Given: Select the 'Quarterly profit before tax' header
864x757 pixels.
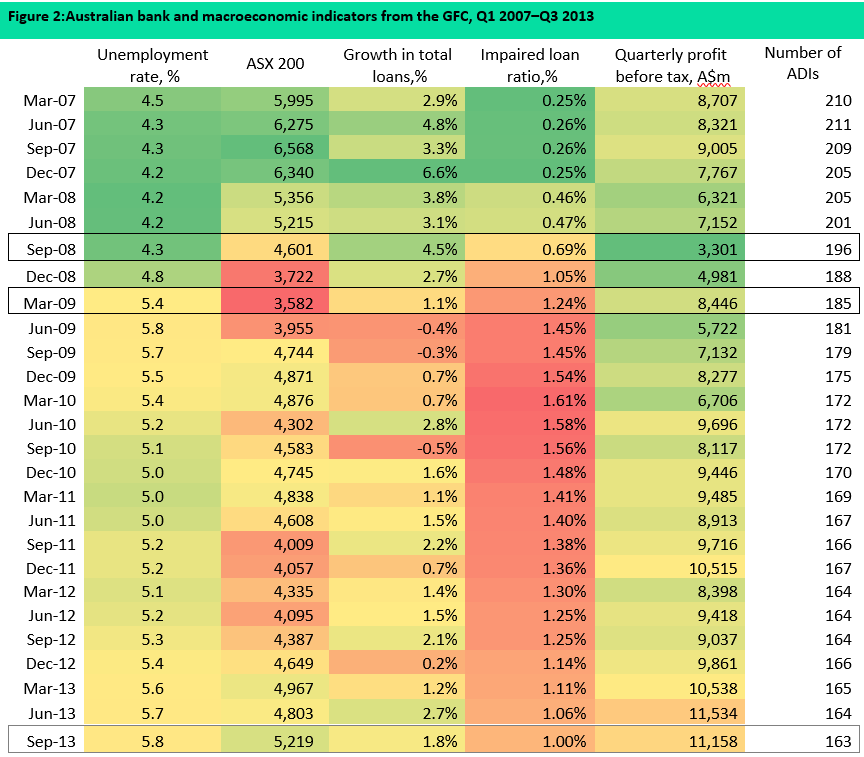Looking at the screenshot, I should pos(670,64).
